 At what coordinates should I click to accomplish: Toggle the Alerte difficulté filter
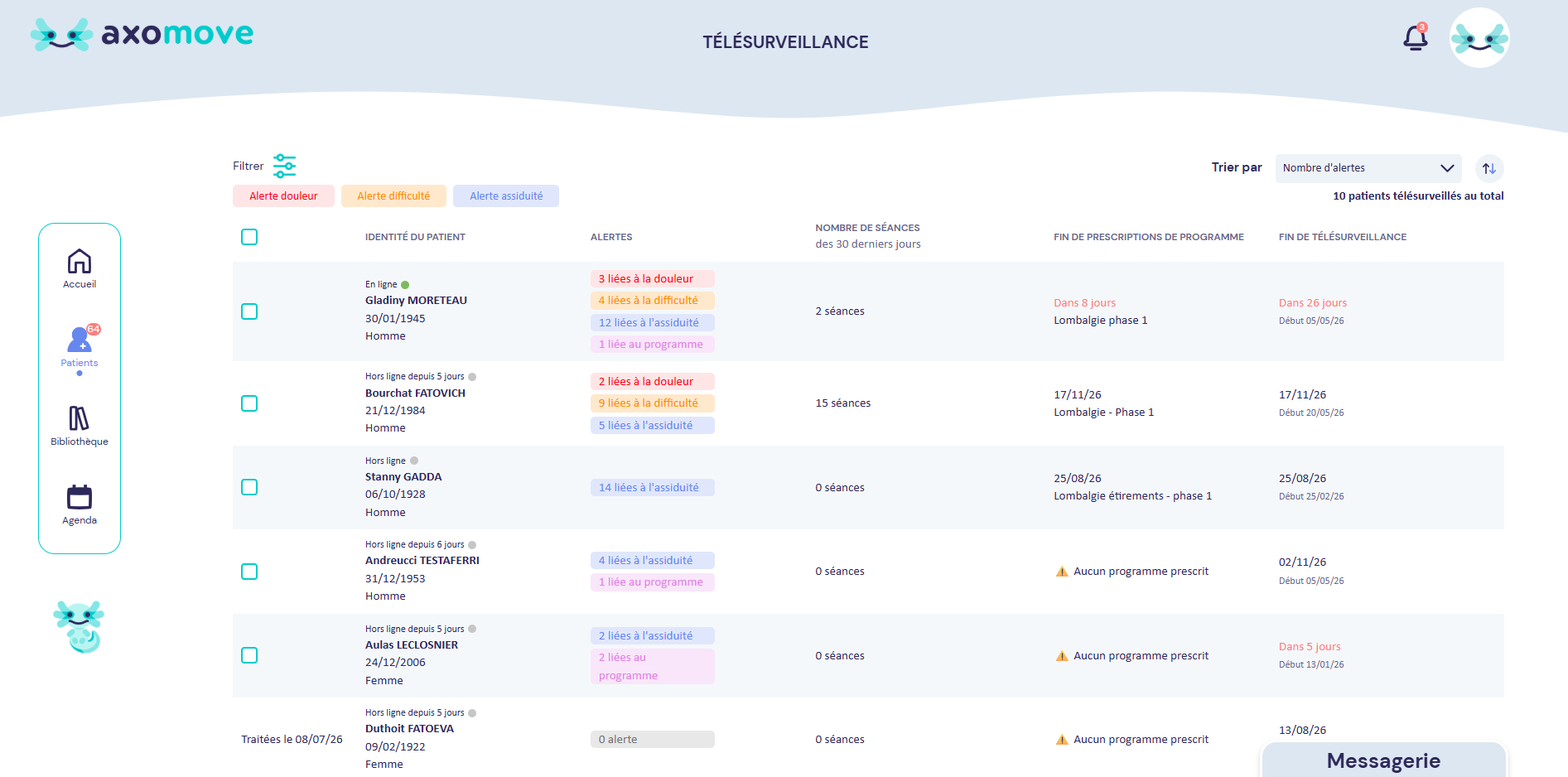(393, 196)
